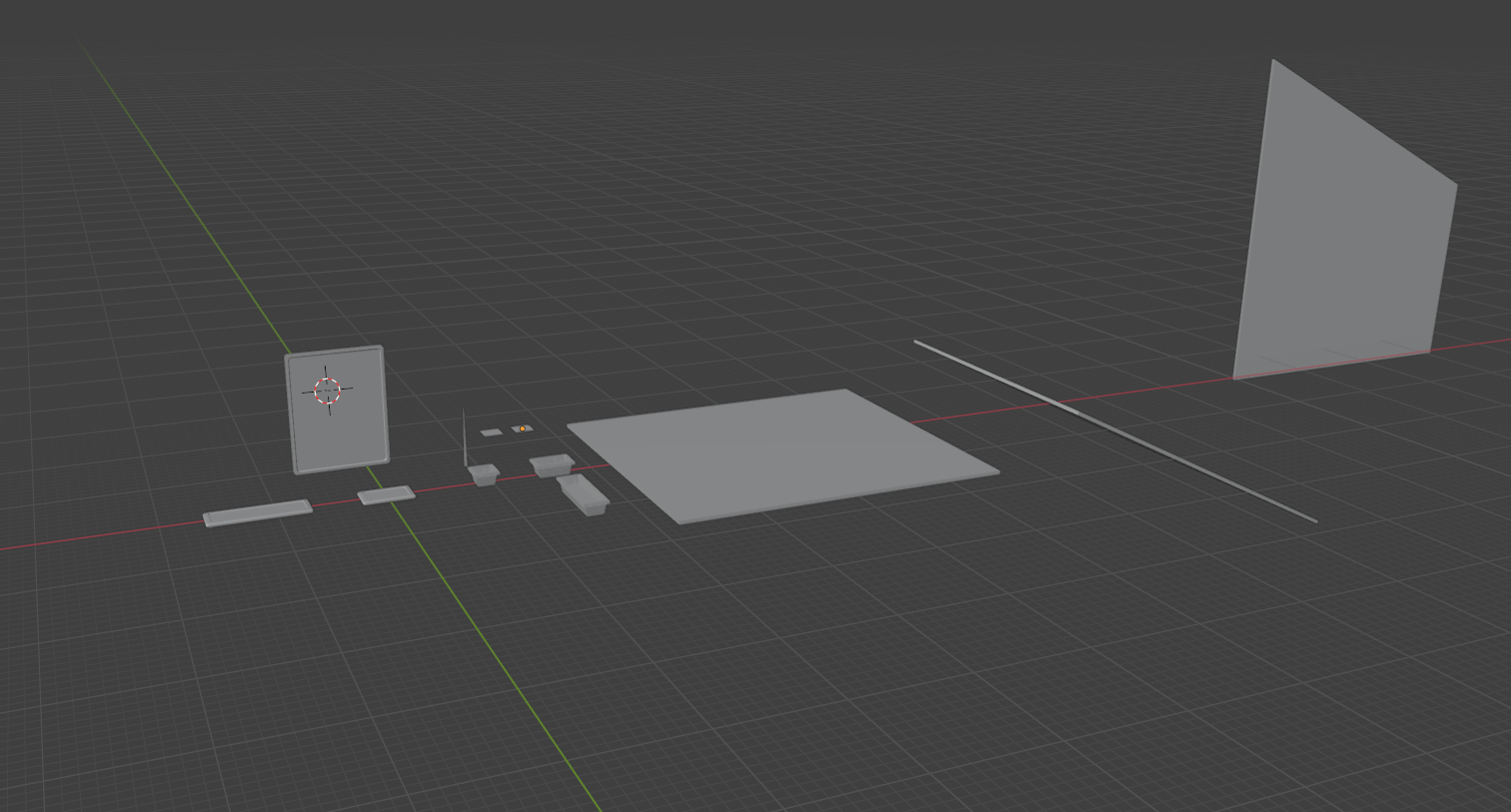Select the tall standing plane on the red axis

click(1345, 225)
